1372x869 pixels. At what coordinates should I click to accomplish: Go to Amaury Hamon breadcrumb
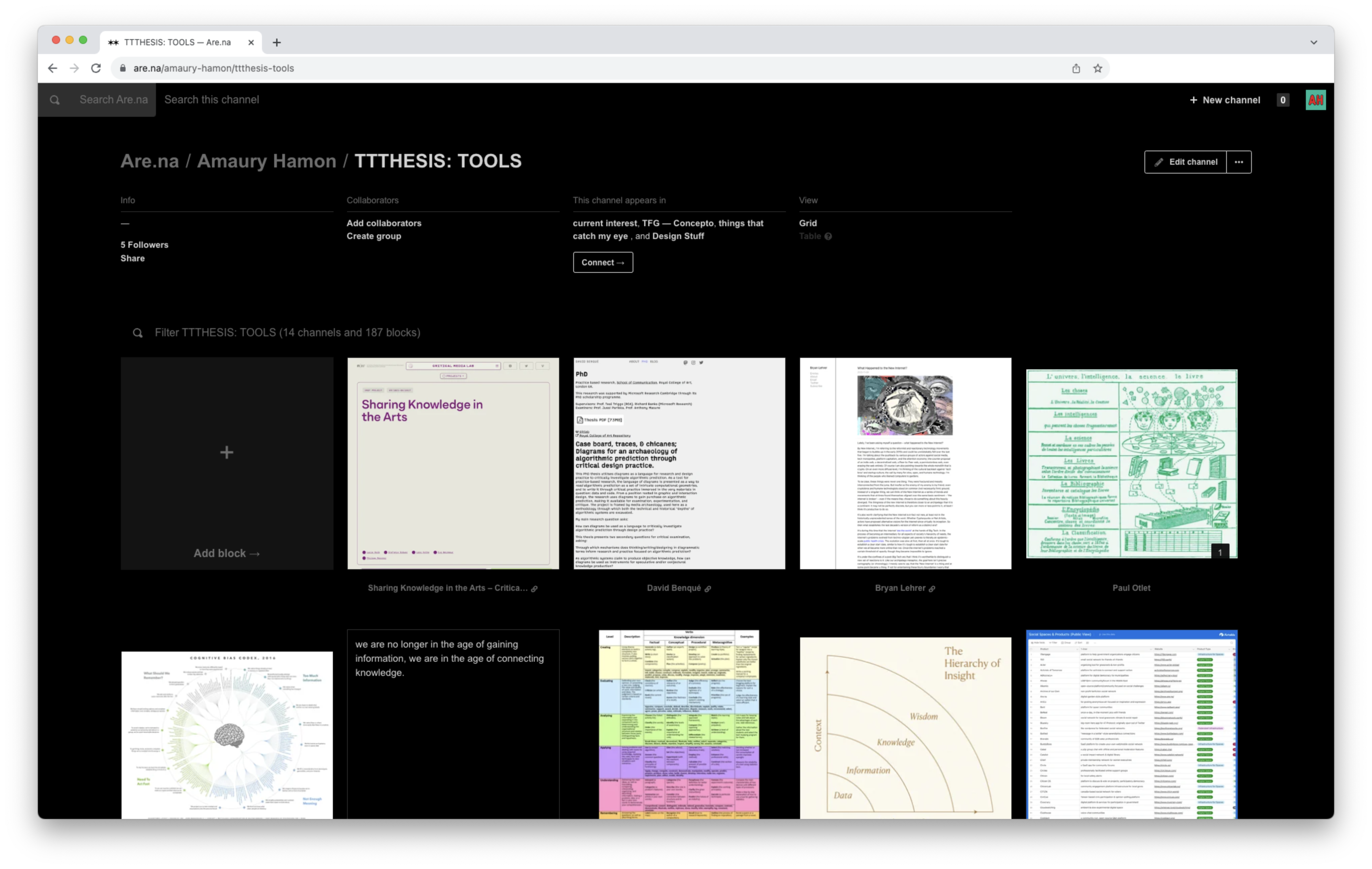coord(266,161)
